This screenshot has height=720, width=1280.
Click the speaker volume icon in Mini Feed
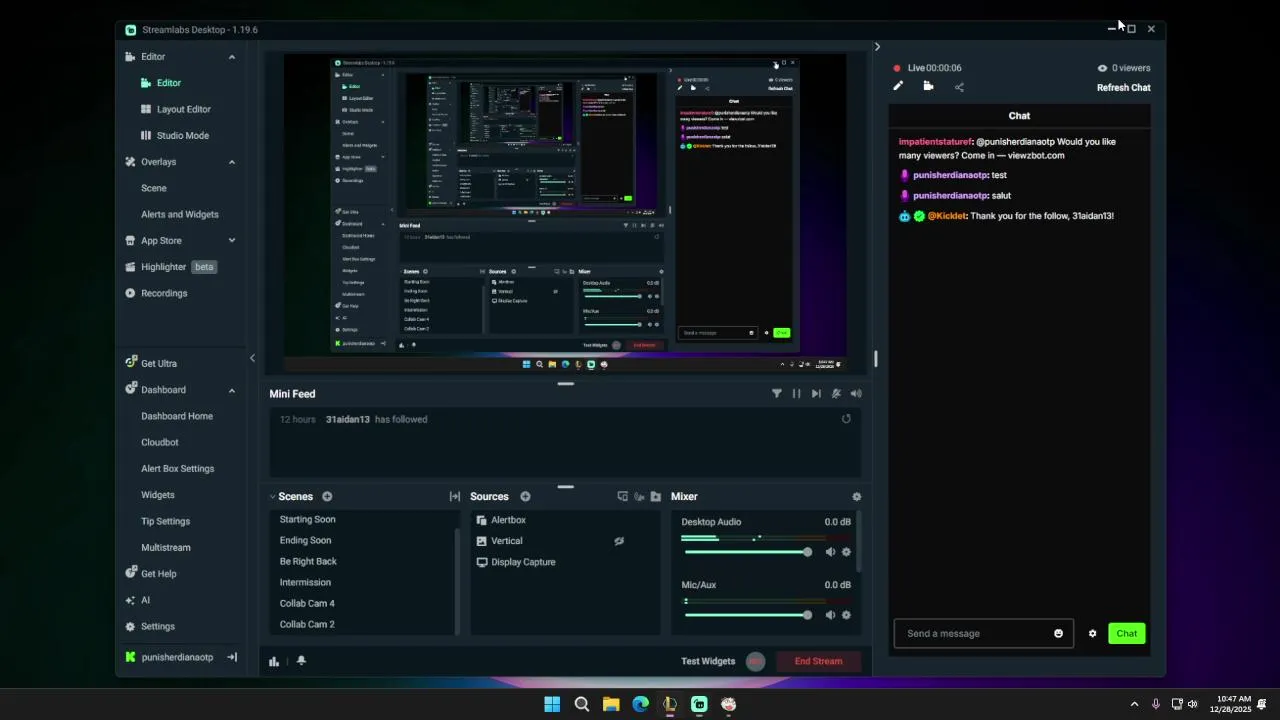856,394
